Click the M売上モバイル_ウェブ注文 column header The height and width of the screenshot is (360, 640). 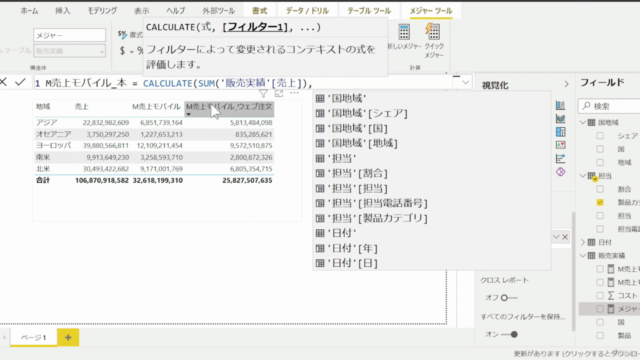pos(229,109)
